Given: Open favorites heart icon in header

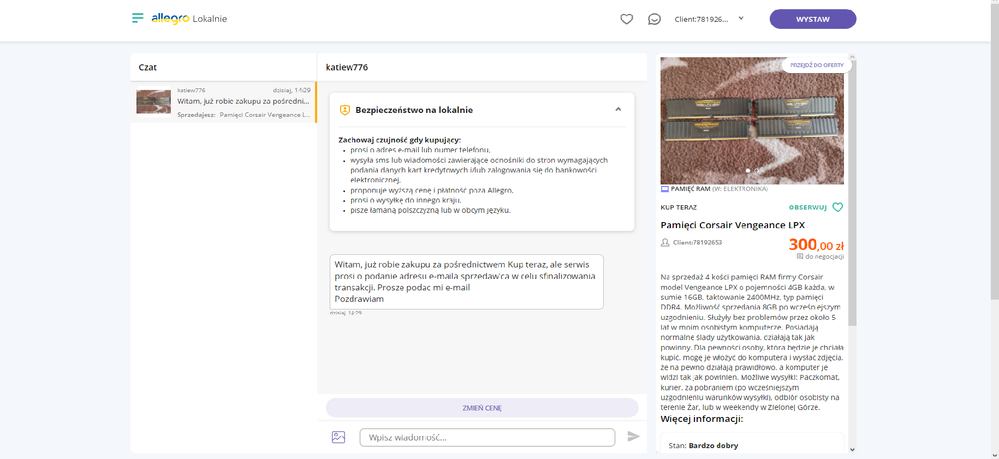Looking at the screenshot, I should click(x=626, y=19).
